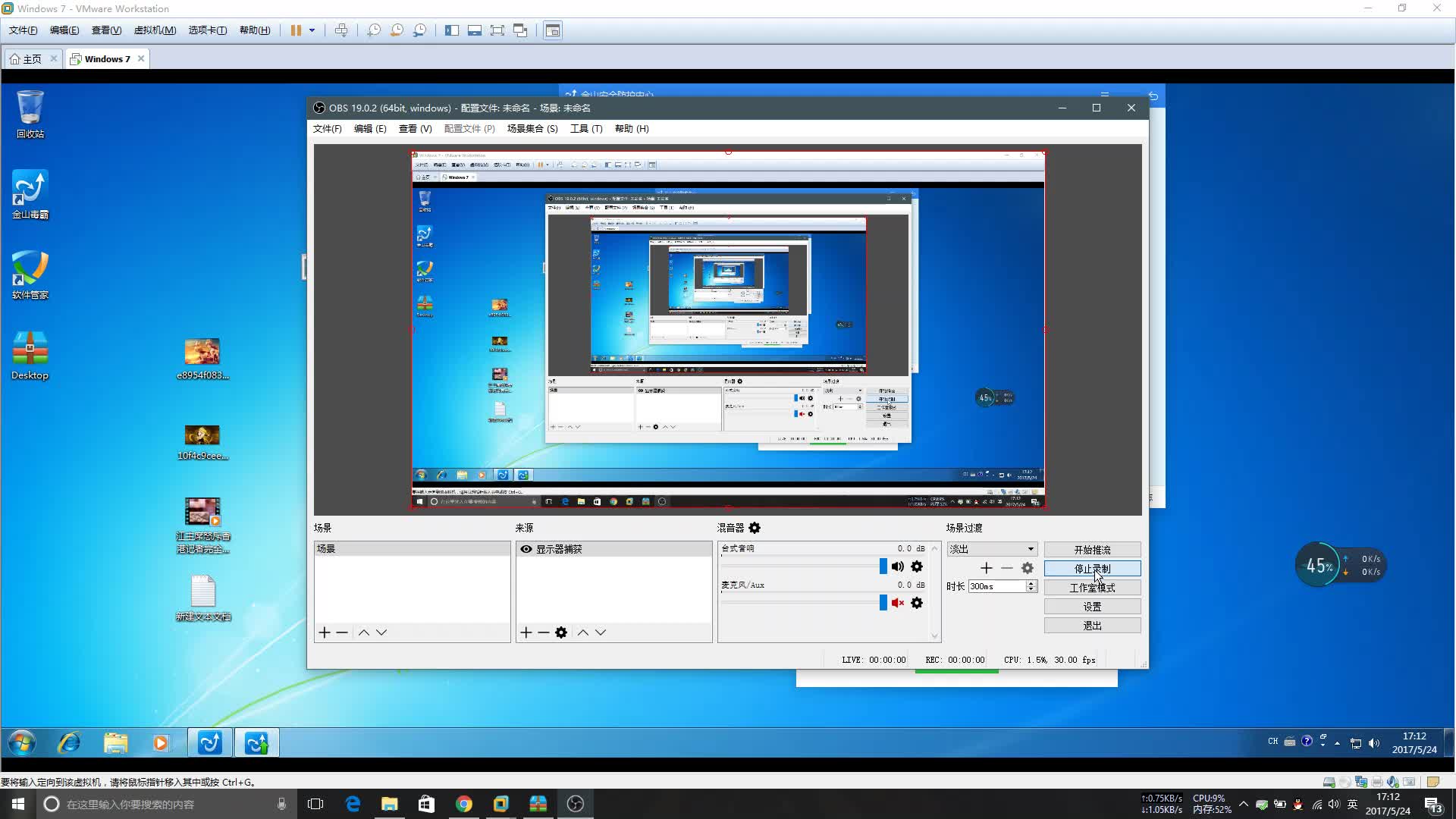
Task: Increase transition duration with stepper arrows
Action: [x=1031, y=584]
